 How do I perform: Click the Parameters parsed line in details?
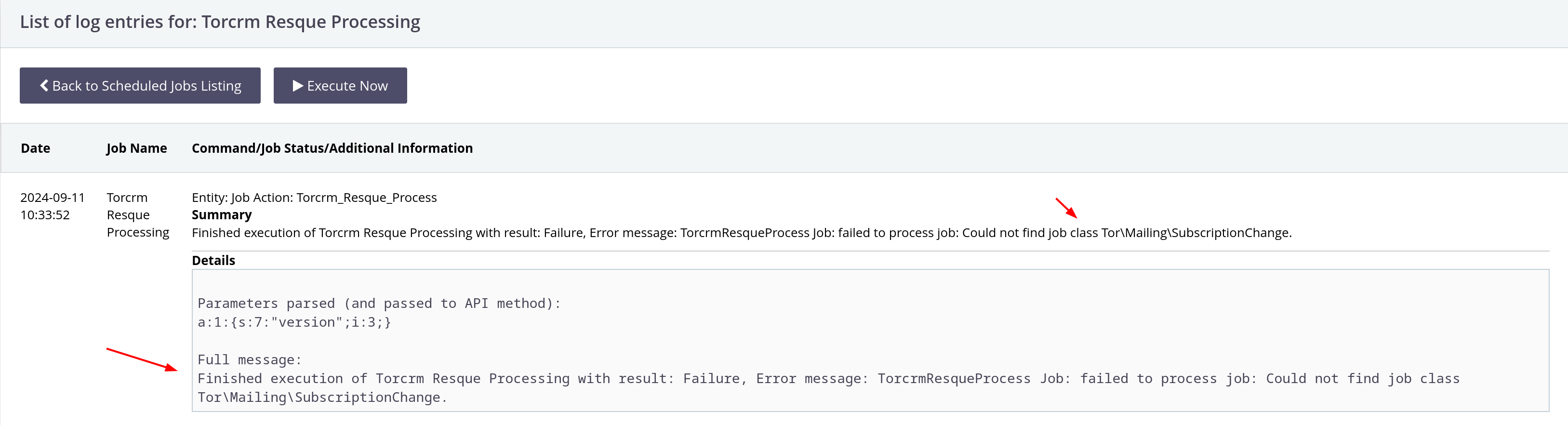point(379,303)
